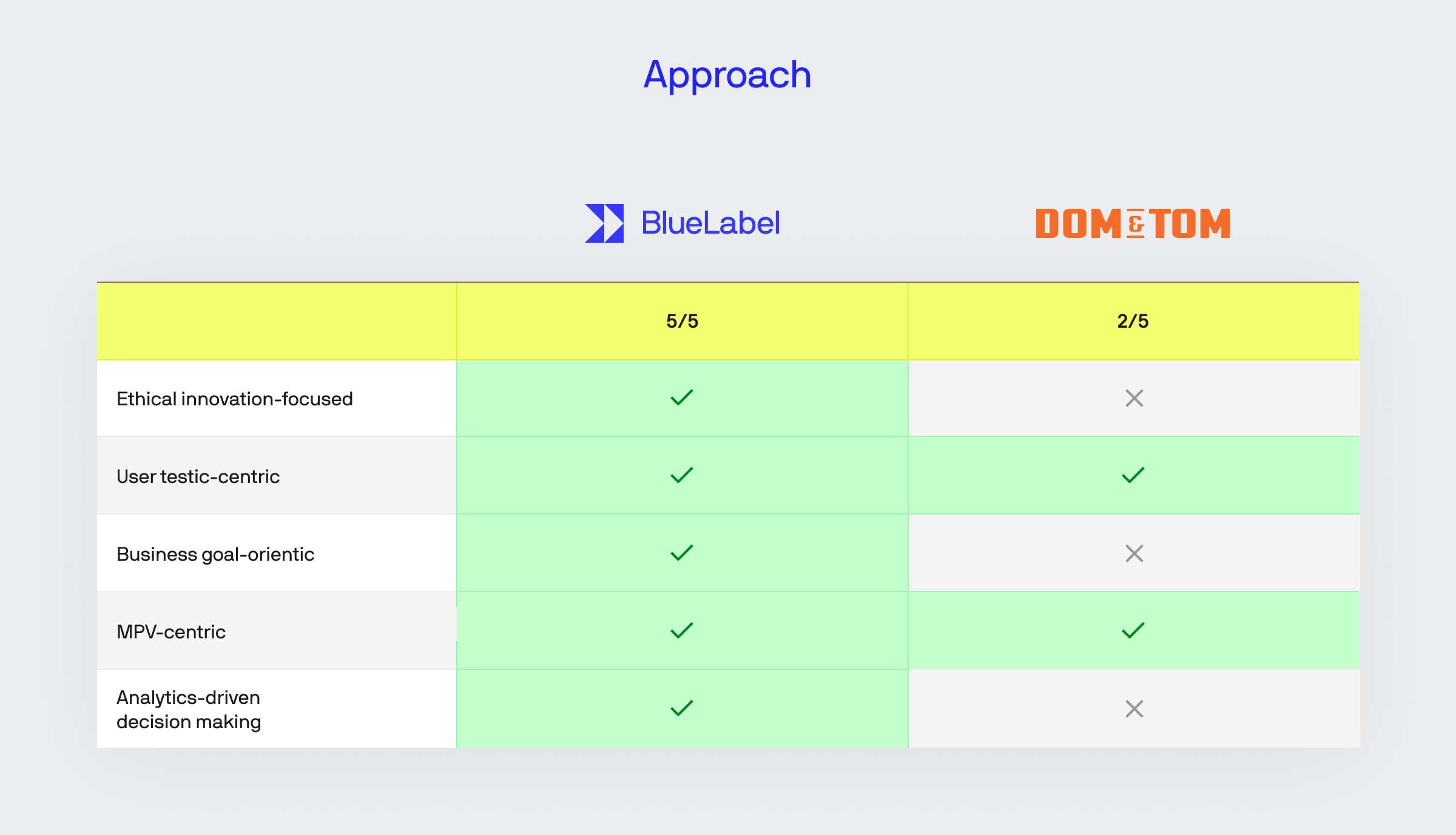Image resolution: width=1456 pixels, height=835 pixels.
Task: Click BlueLabel checkmark for Ethical innovation-focused
Action: pos(682,398)
